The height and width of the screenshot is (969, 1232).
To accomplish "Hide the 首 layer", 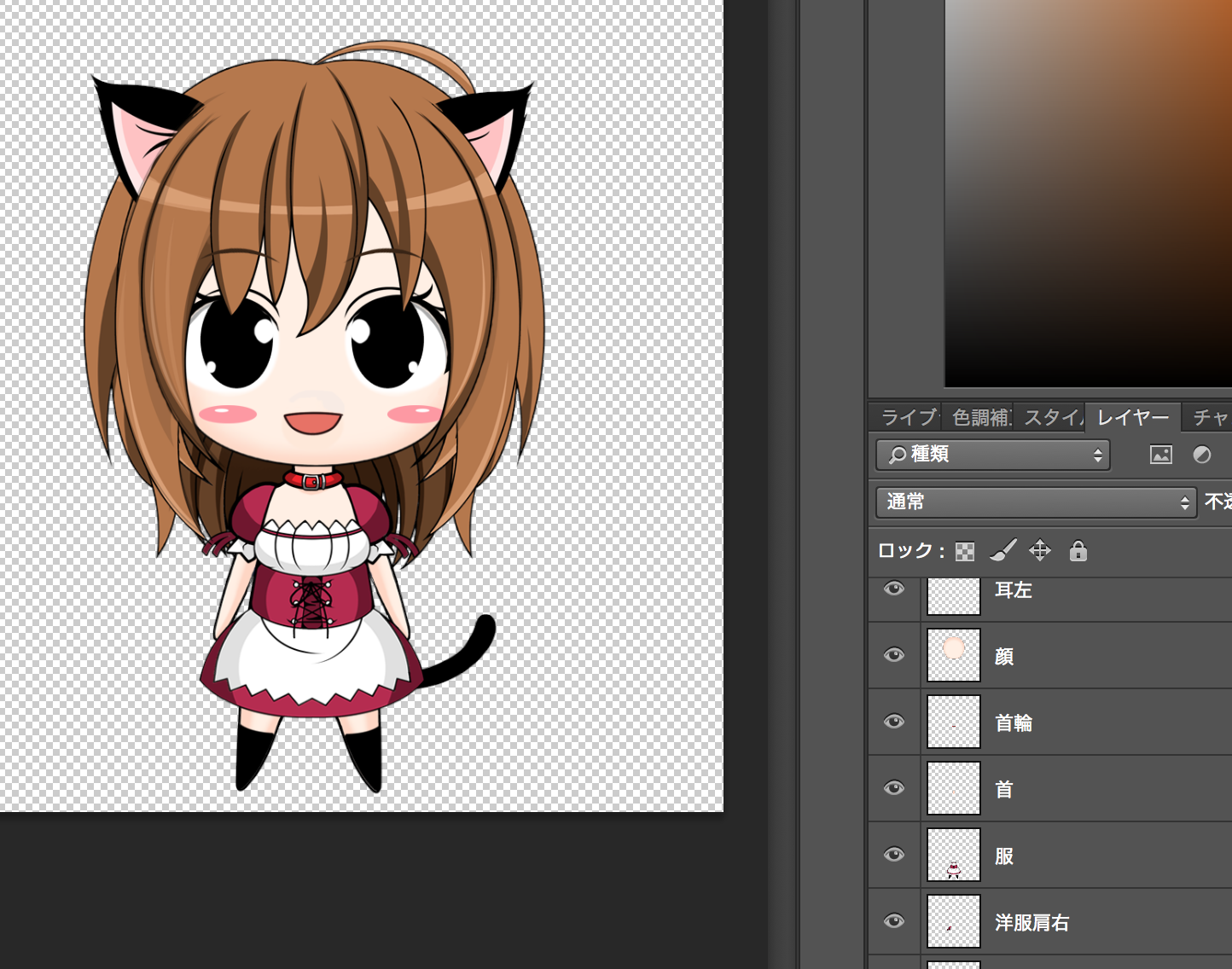I will point(894,788).
